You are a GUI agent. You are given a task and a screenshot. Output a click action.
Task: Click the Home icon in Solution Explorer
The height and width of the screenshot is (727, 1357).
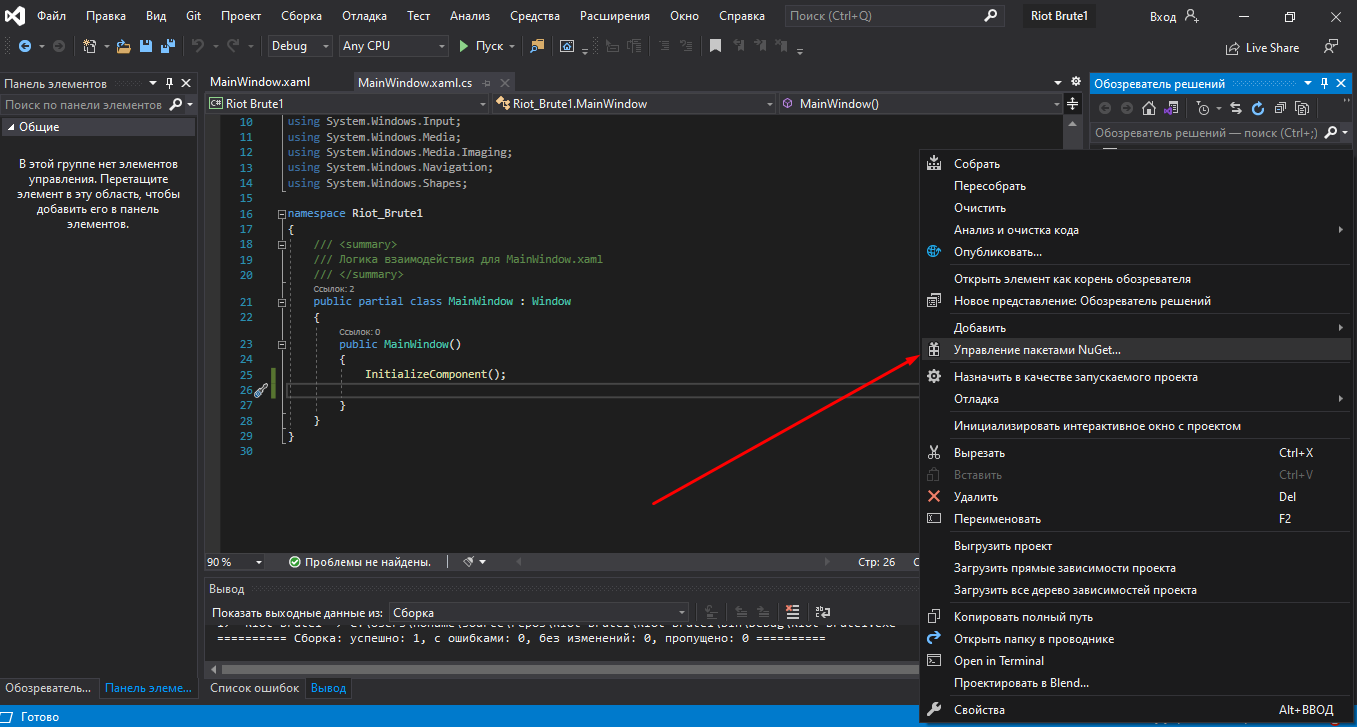click(x=1149, y=108)
